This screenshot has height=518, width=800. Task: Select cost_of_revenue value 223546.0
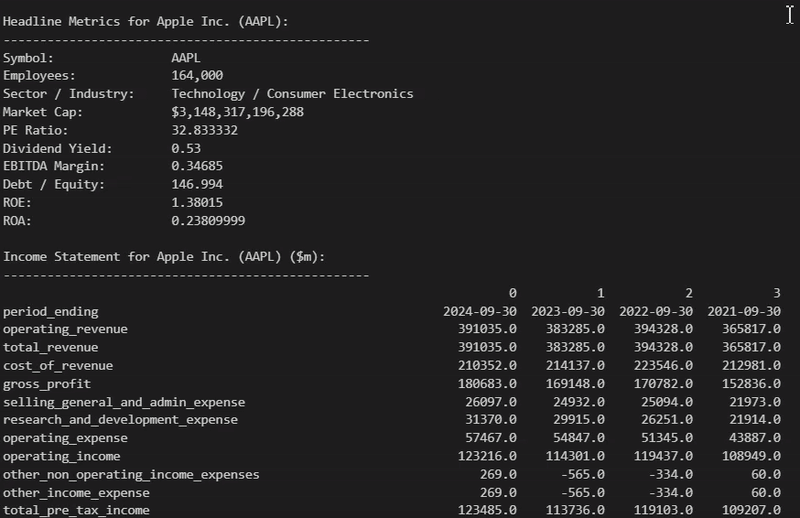[x=663, y=365]
